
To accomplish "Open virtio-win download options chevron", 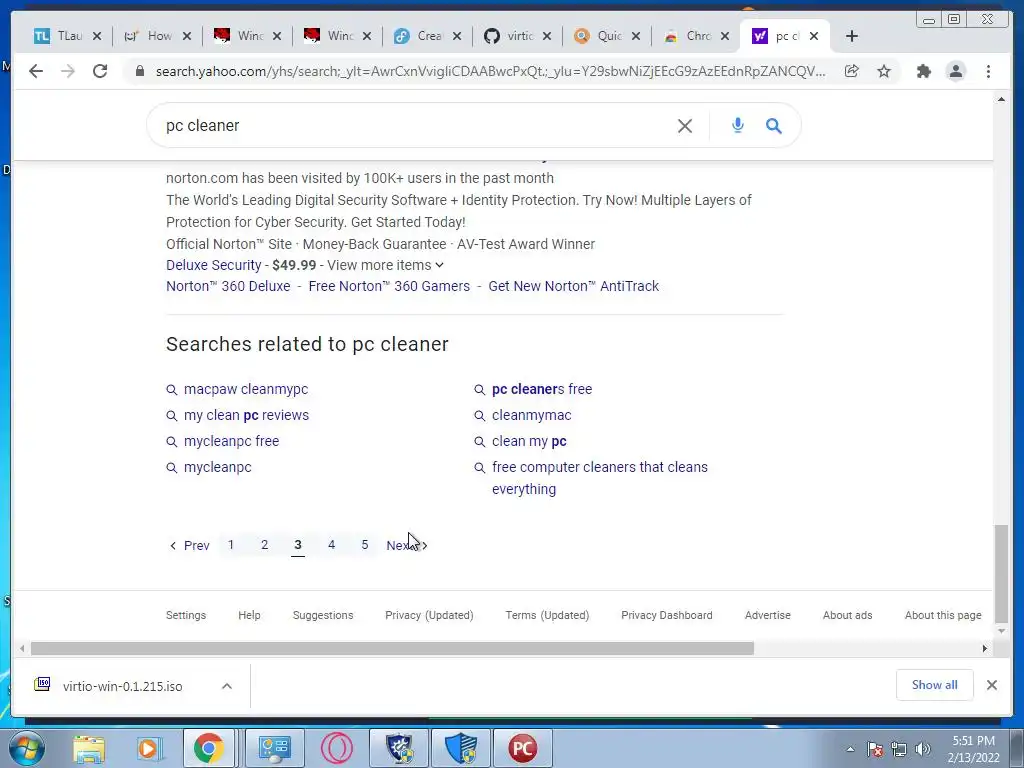I will 227,686.
